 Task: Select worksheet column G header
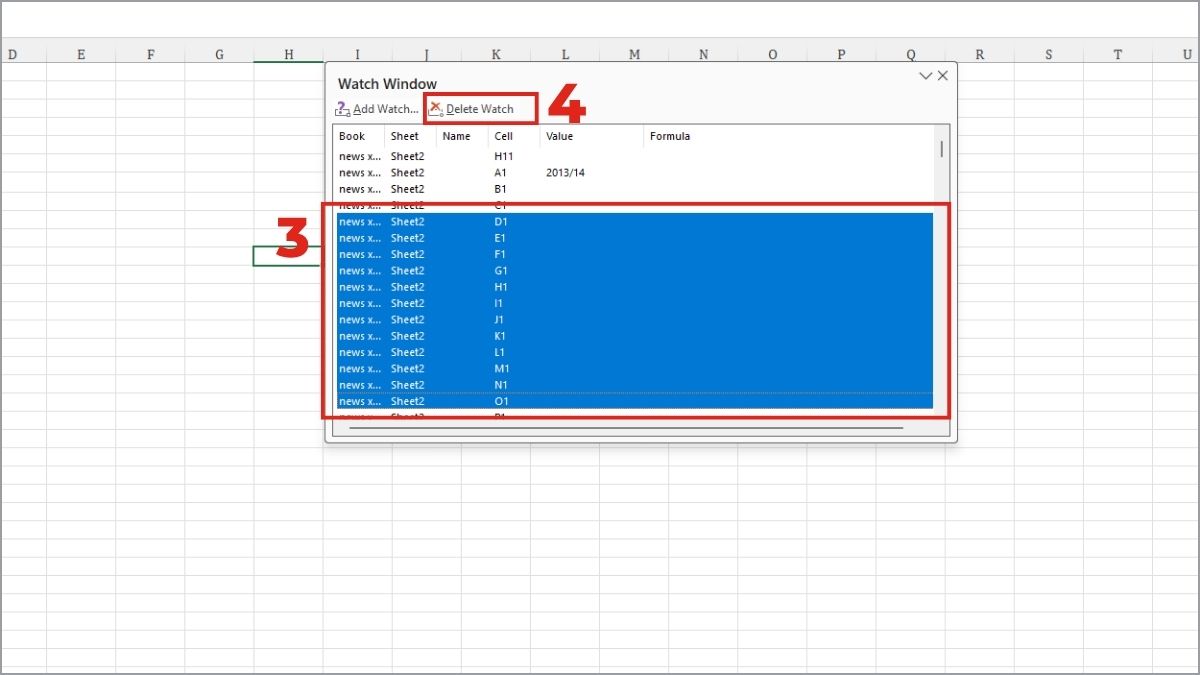219,55
